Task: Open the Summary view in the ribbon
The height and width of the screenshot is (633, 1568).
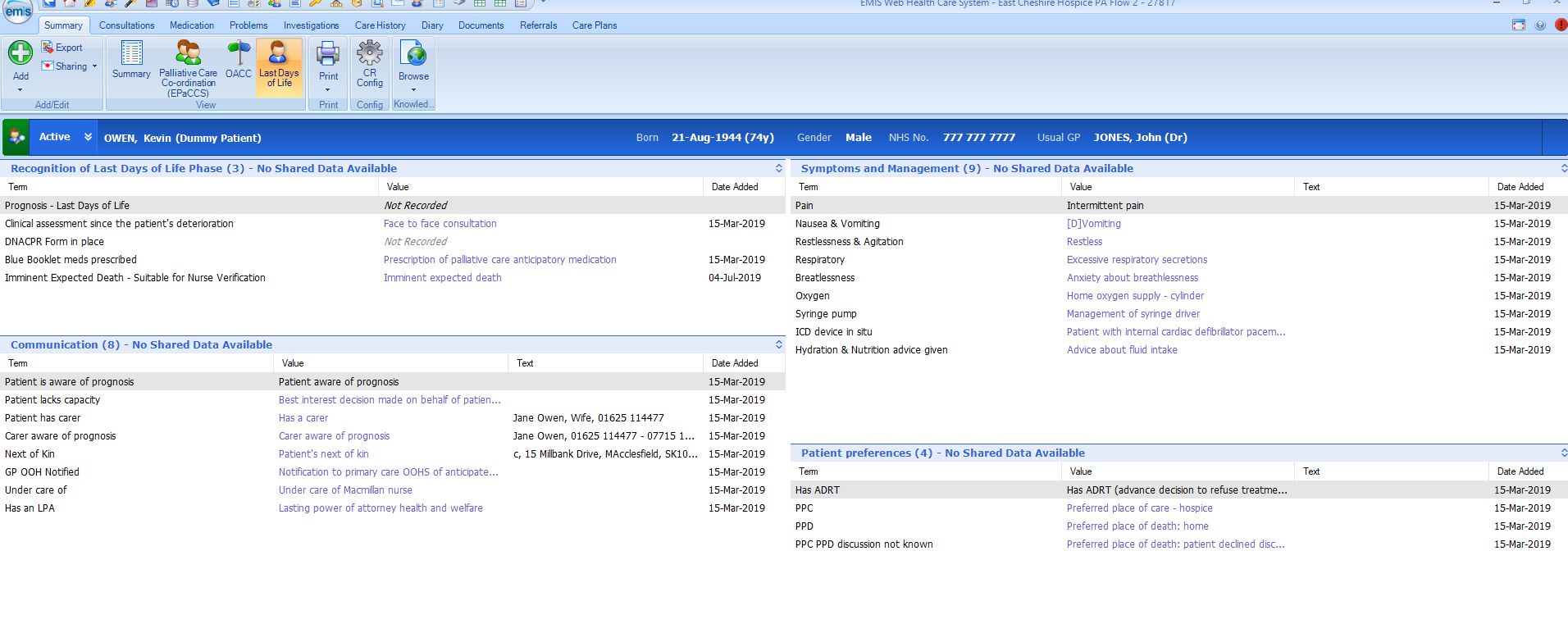Action: coord(131,60)
